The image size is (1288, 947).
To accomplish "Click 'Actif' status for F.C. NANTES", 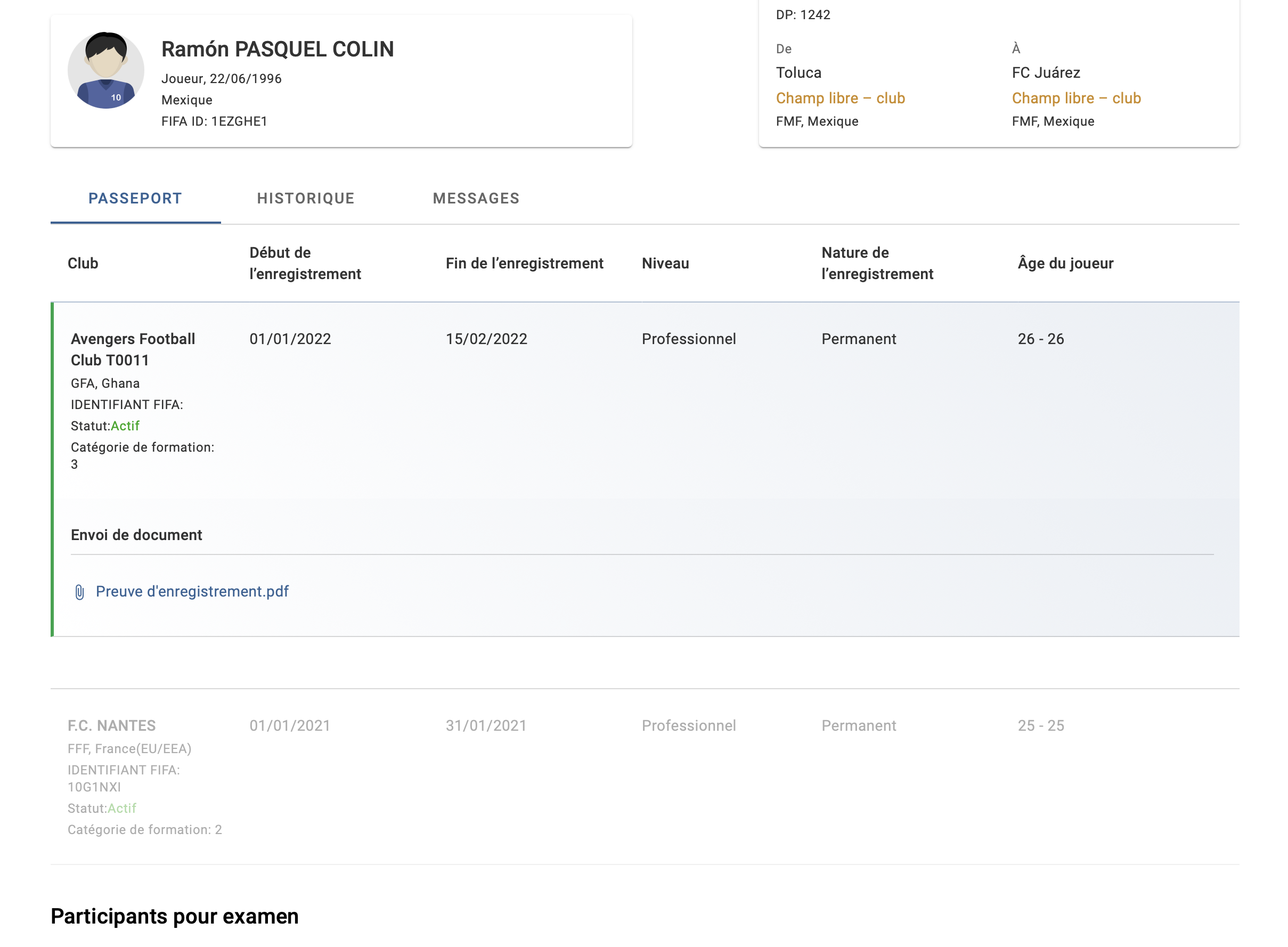I will tap(122, 809).
